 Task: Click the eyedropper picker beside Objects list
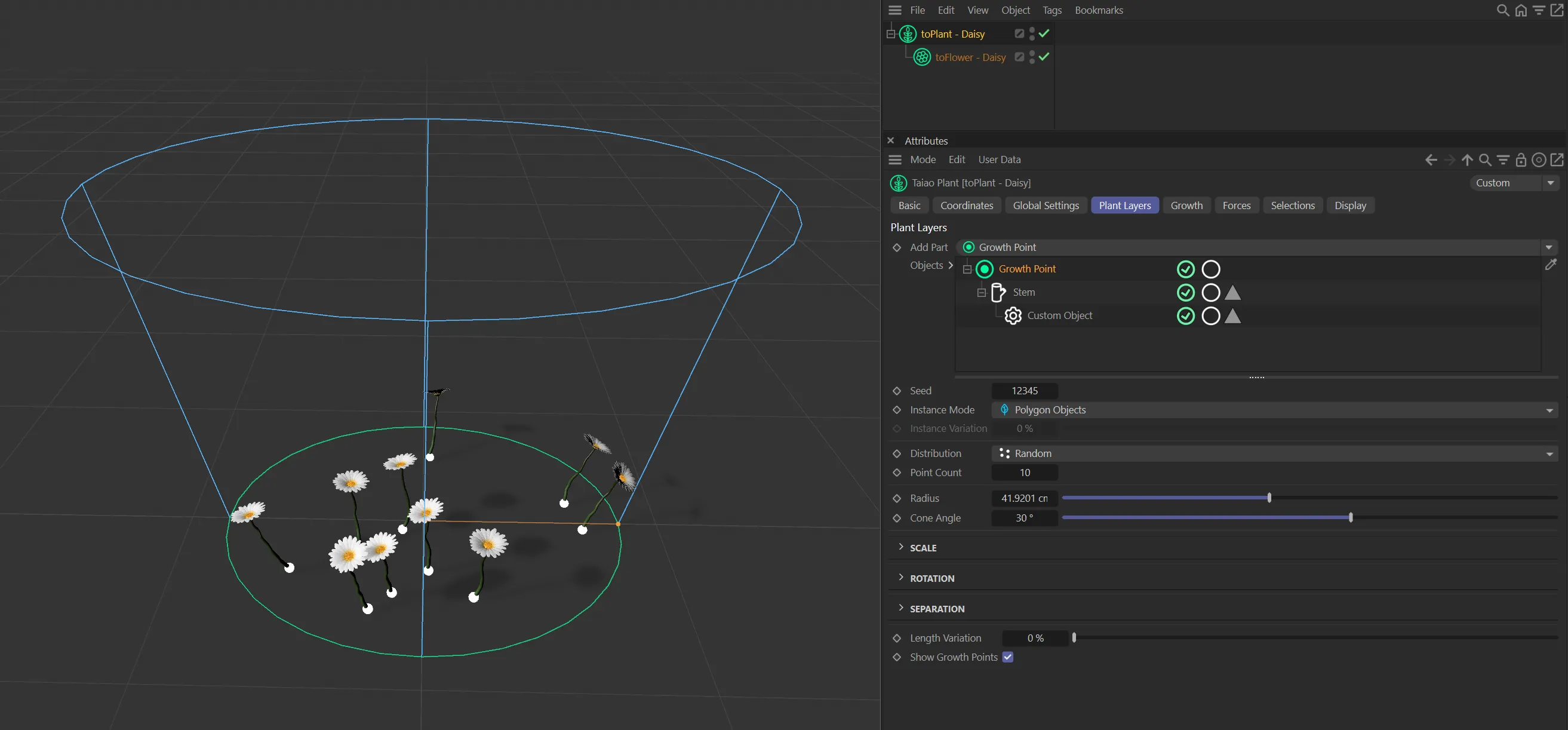pos(1550,265)
